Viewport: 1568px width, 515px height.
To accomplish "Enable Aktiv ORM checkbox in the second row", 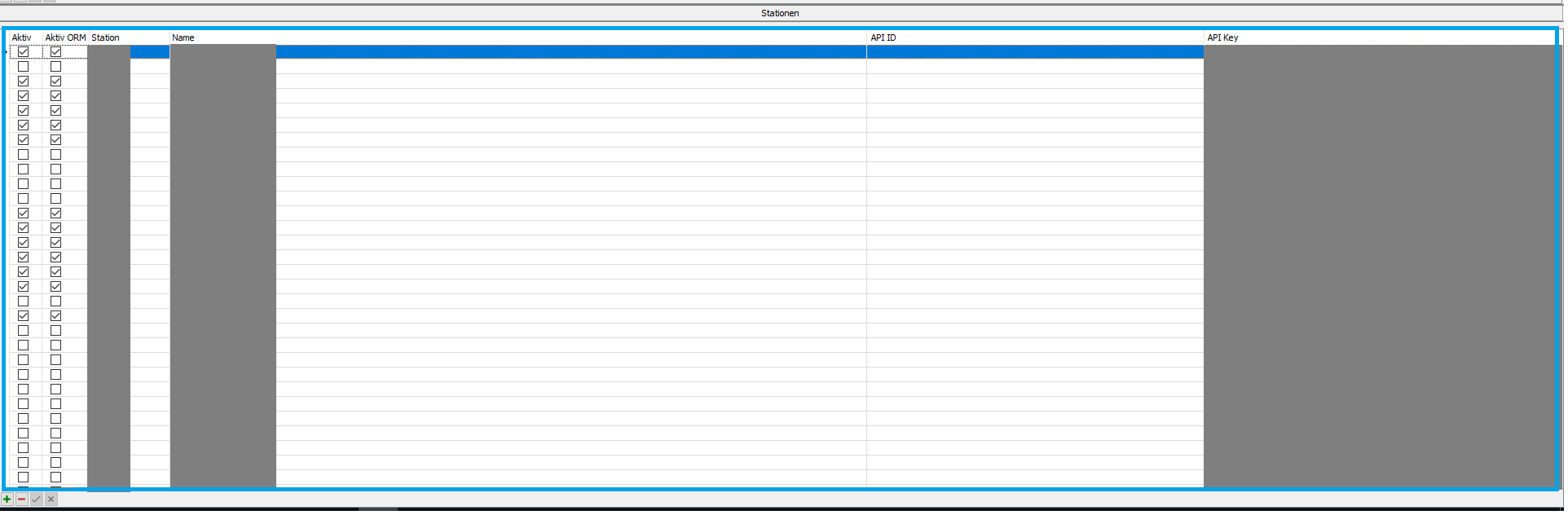I will click(55, 67).
